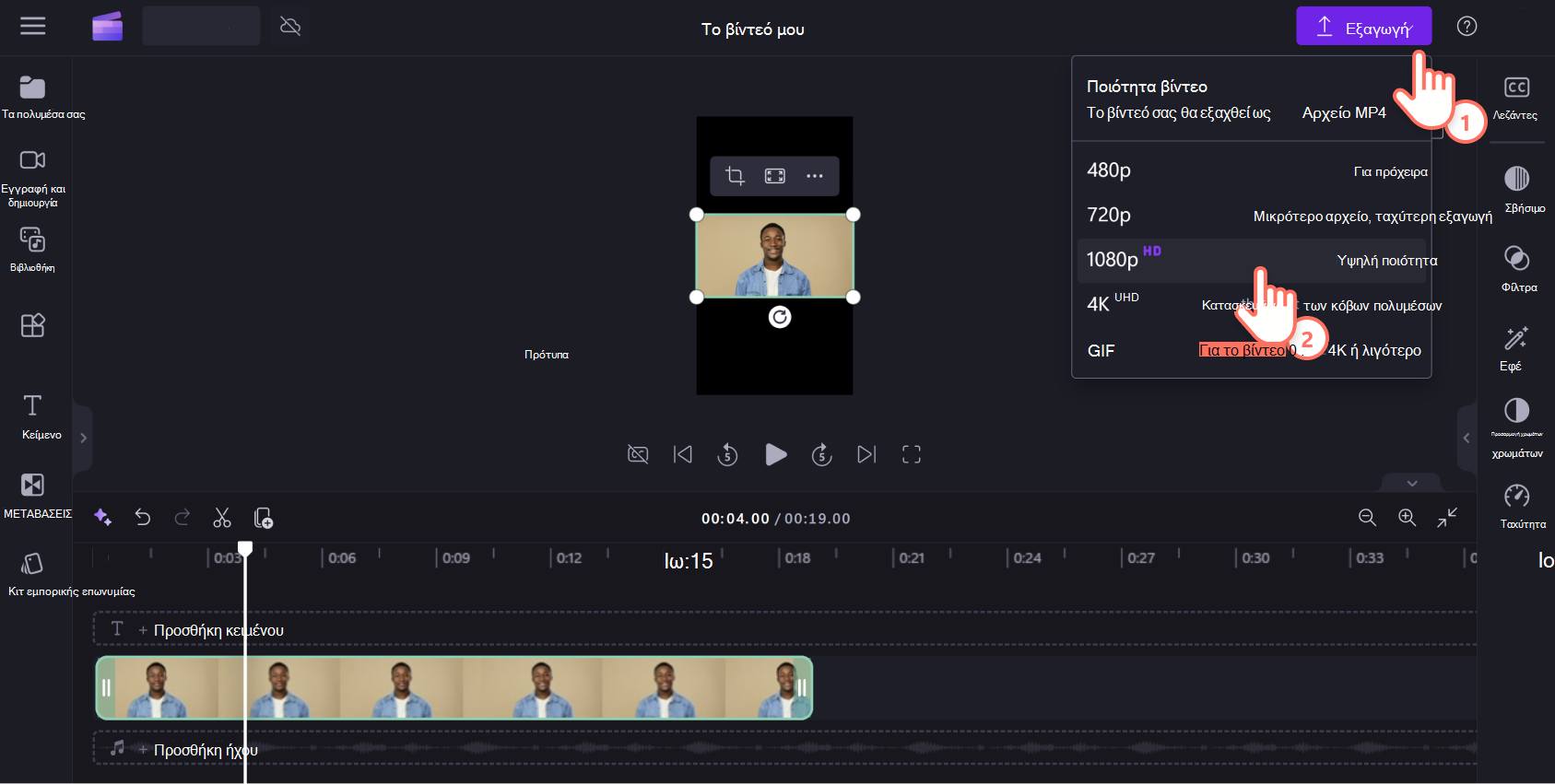This screenshot has width=1555, height=784.
Task: Click the Το βίντεό μου title field
Action: tap(753, 29)
